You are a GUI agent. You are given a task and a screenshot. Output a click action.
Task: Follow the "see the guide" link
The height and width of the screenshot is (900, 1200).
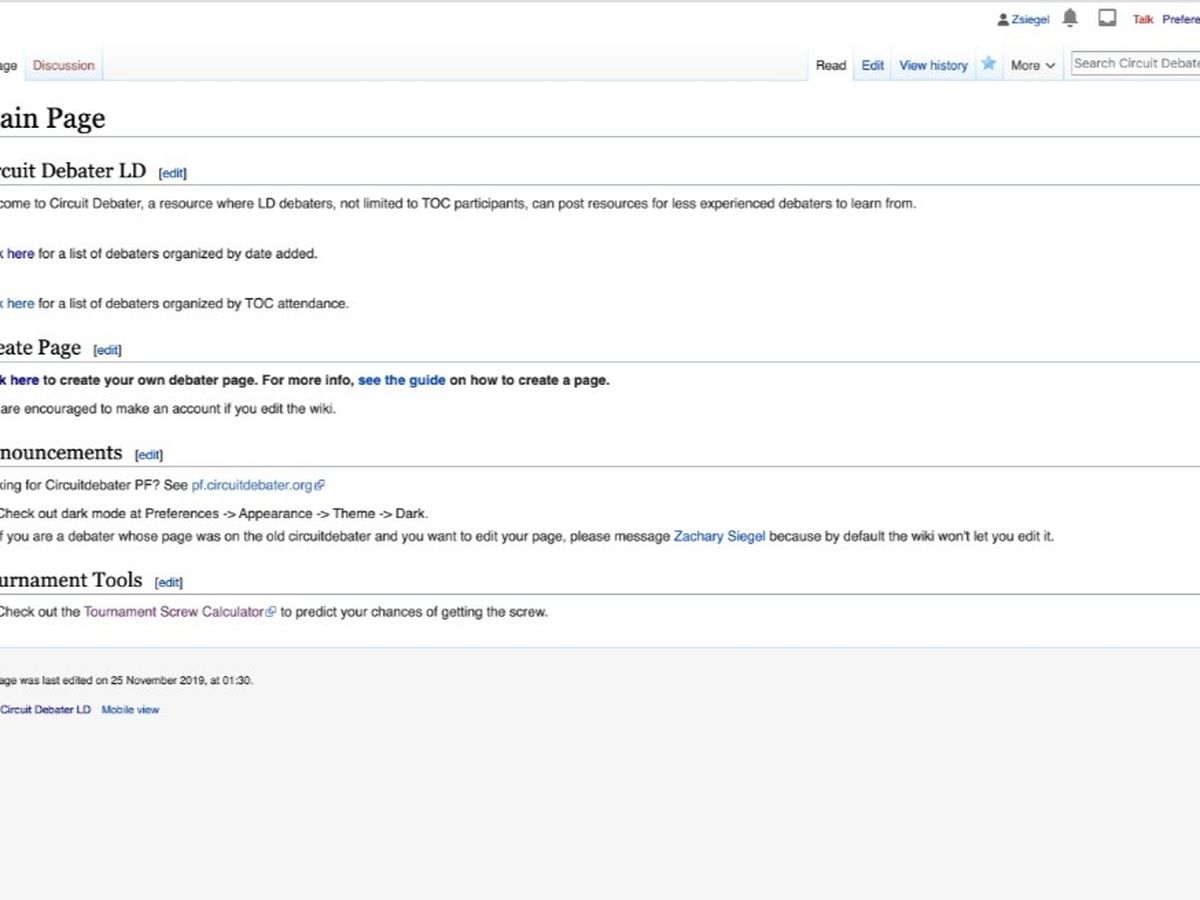(401, 380)
